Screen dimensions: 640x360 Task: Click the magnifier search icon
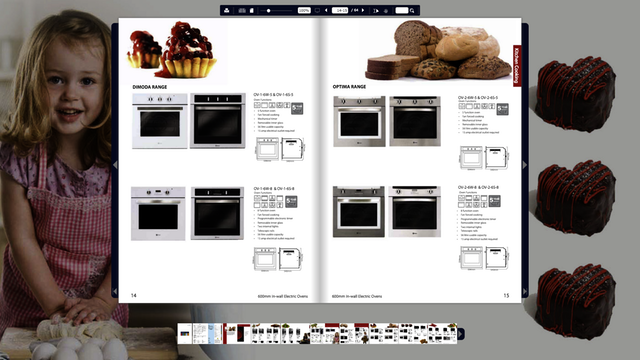(412, 10)
